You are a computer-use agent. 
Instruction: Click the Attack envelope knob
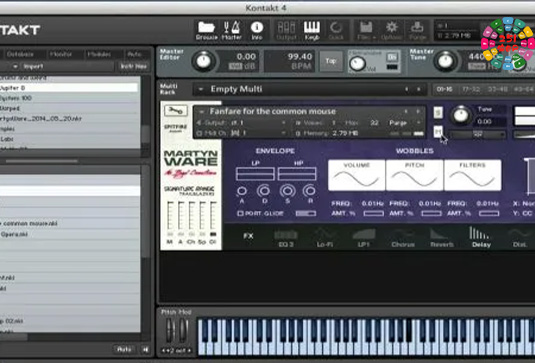pyautogui.click(x=242, y=191)
